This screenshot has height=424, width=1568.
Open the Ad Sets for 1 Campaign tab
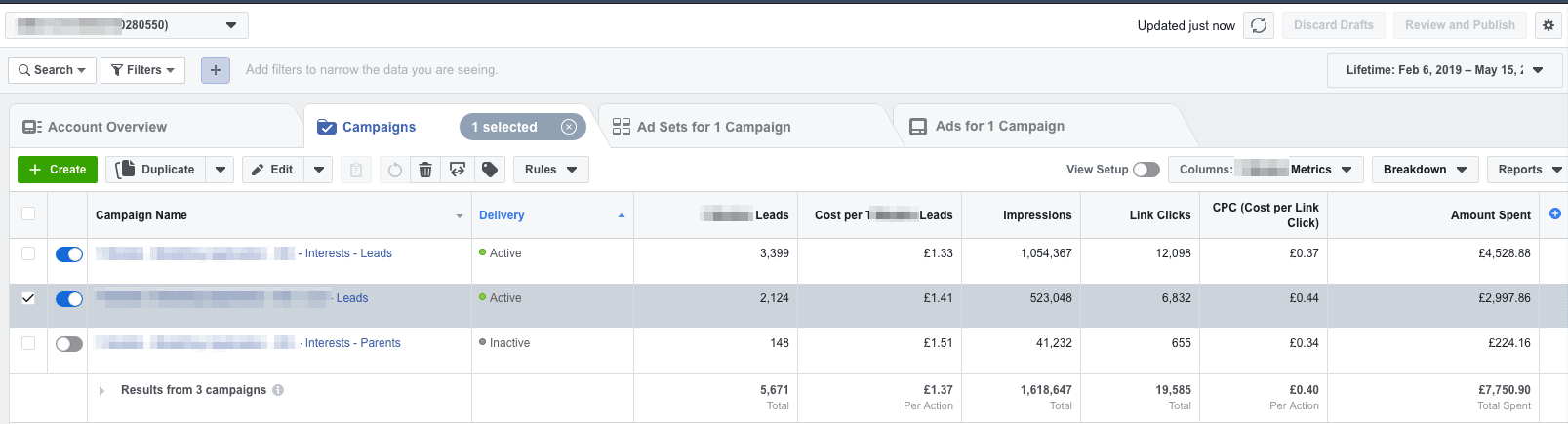[x=713, y=127]
